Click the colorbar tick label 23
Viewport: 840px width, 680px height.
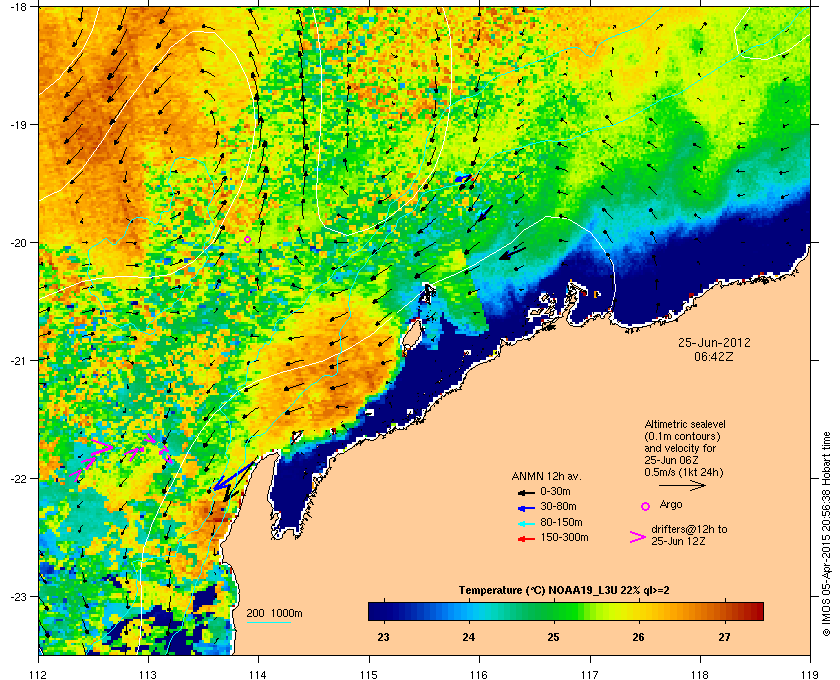pyautogui.click(x=384, y=637)
